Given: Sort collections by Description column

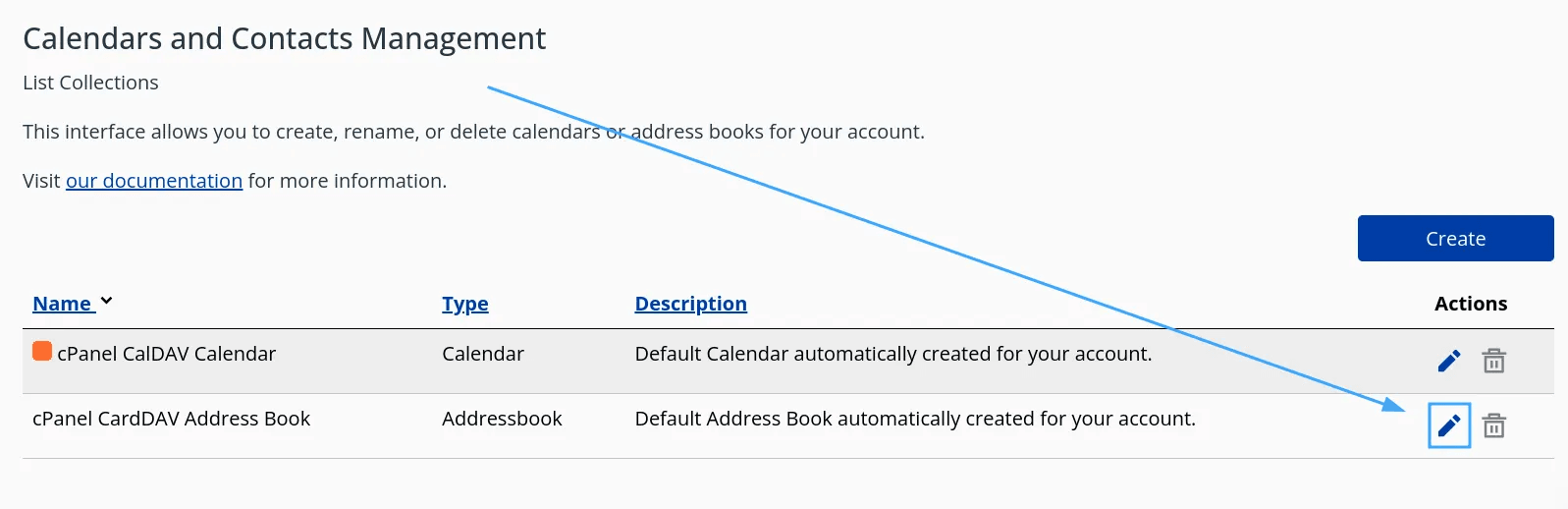Looking at the screenshot, I should 690,304.
